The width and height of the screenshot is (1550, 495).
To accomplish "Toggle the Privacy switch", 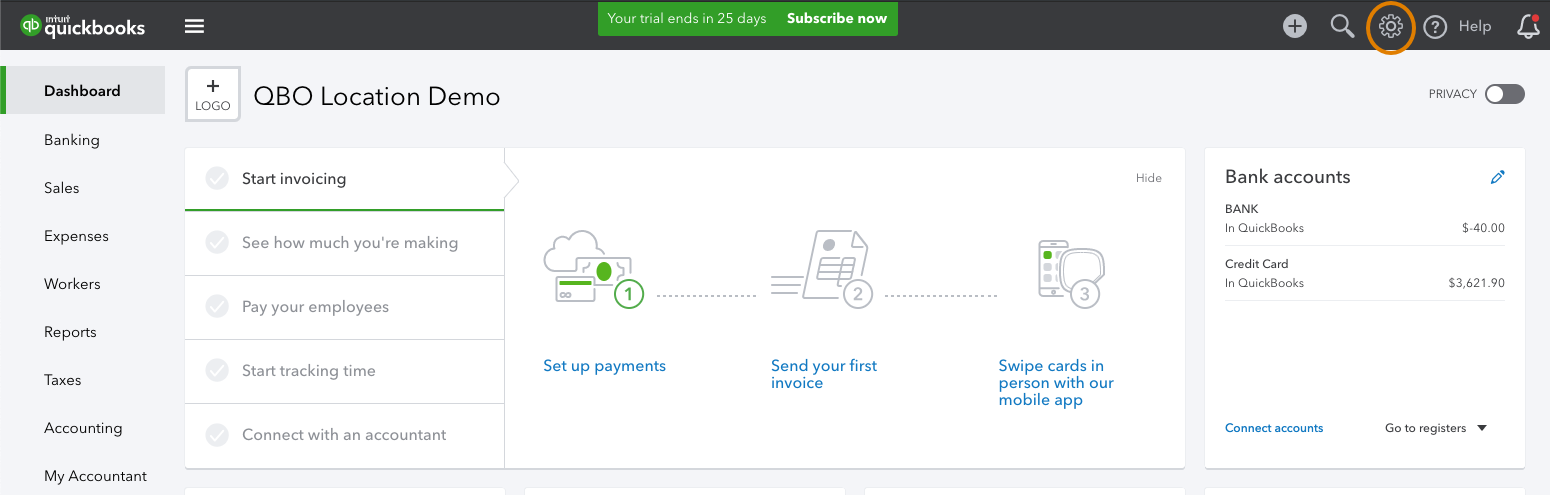I will pyautogui.click(x=1504, y=94).
